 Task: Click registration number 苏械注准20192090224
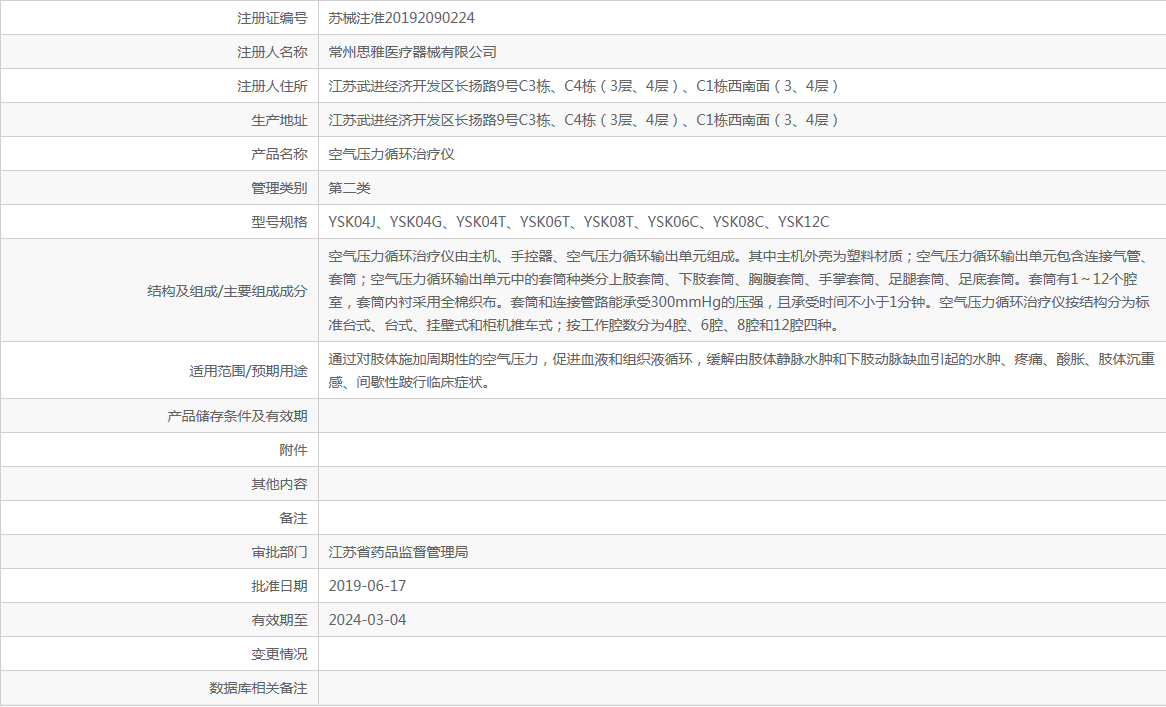tap(402, 18)
